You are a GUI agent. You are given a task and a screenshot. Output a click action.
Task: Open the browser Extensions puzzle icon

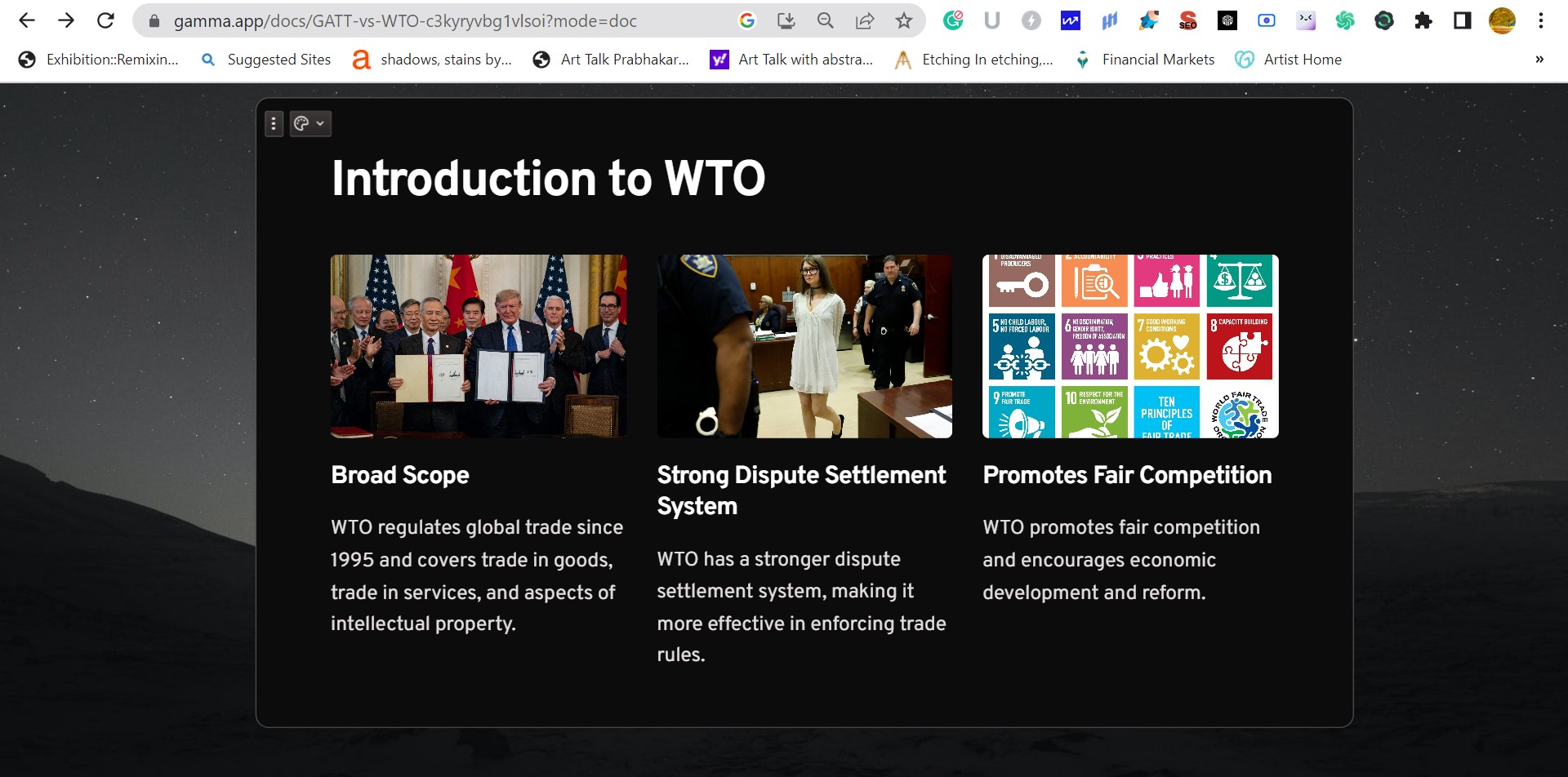(1423, 20)
